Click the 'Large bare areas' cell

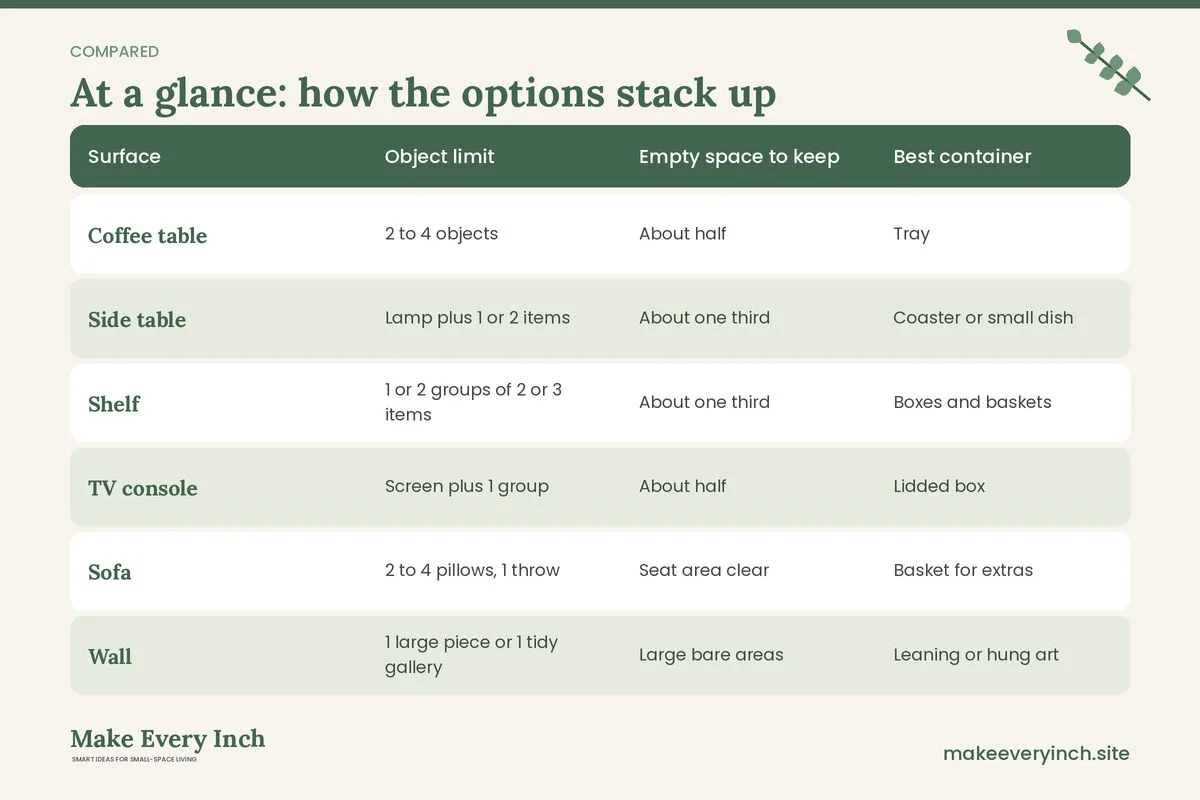pyautogui.click(x=711, y=655)
